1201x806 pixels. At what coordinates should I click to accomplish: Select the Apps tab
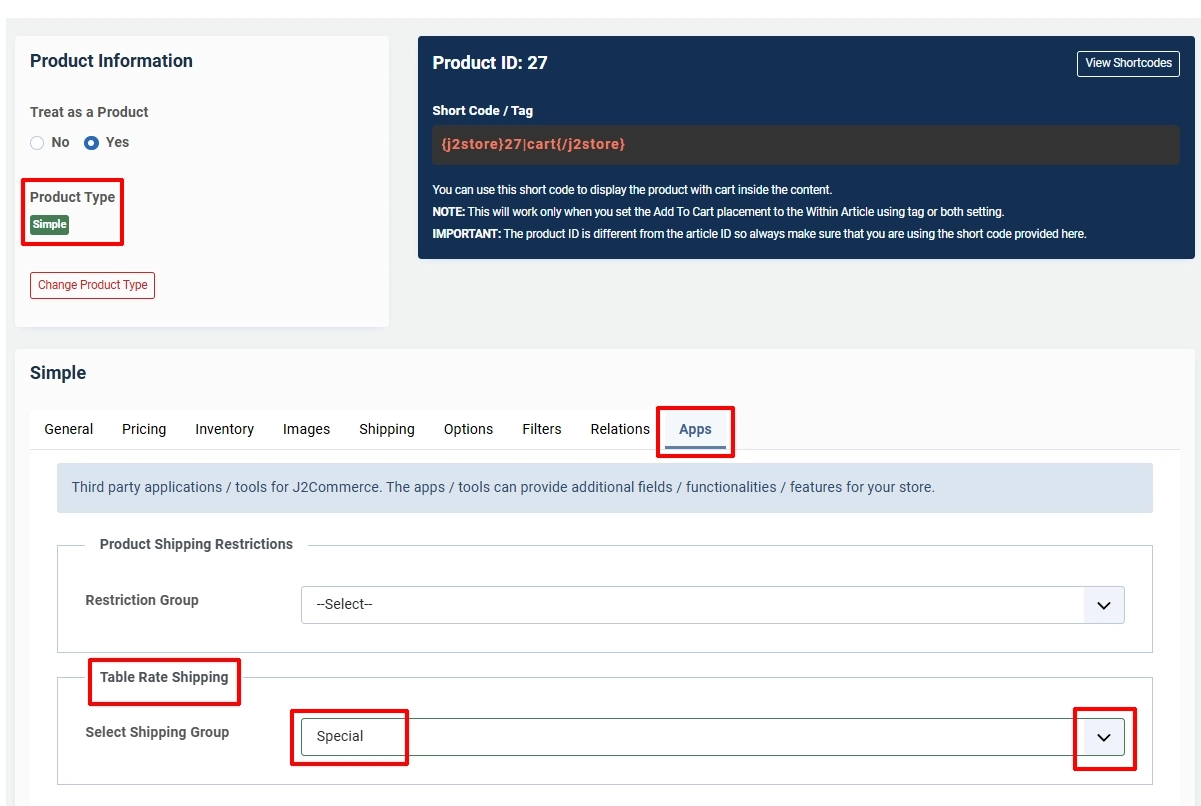coord(695,429)
